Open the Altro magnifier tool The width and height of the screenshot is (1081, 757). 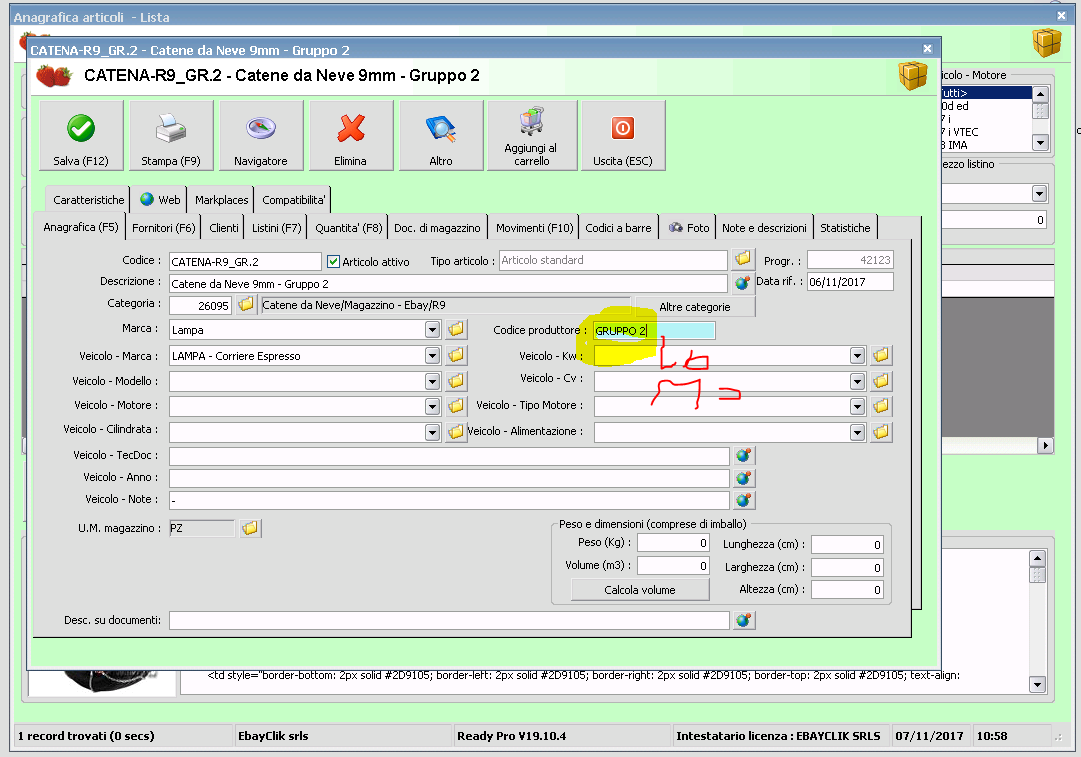pos(440,129)
